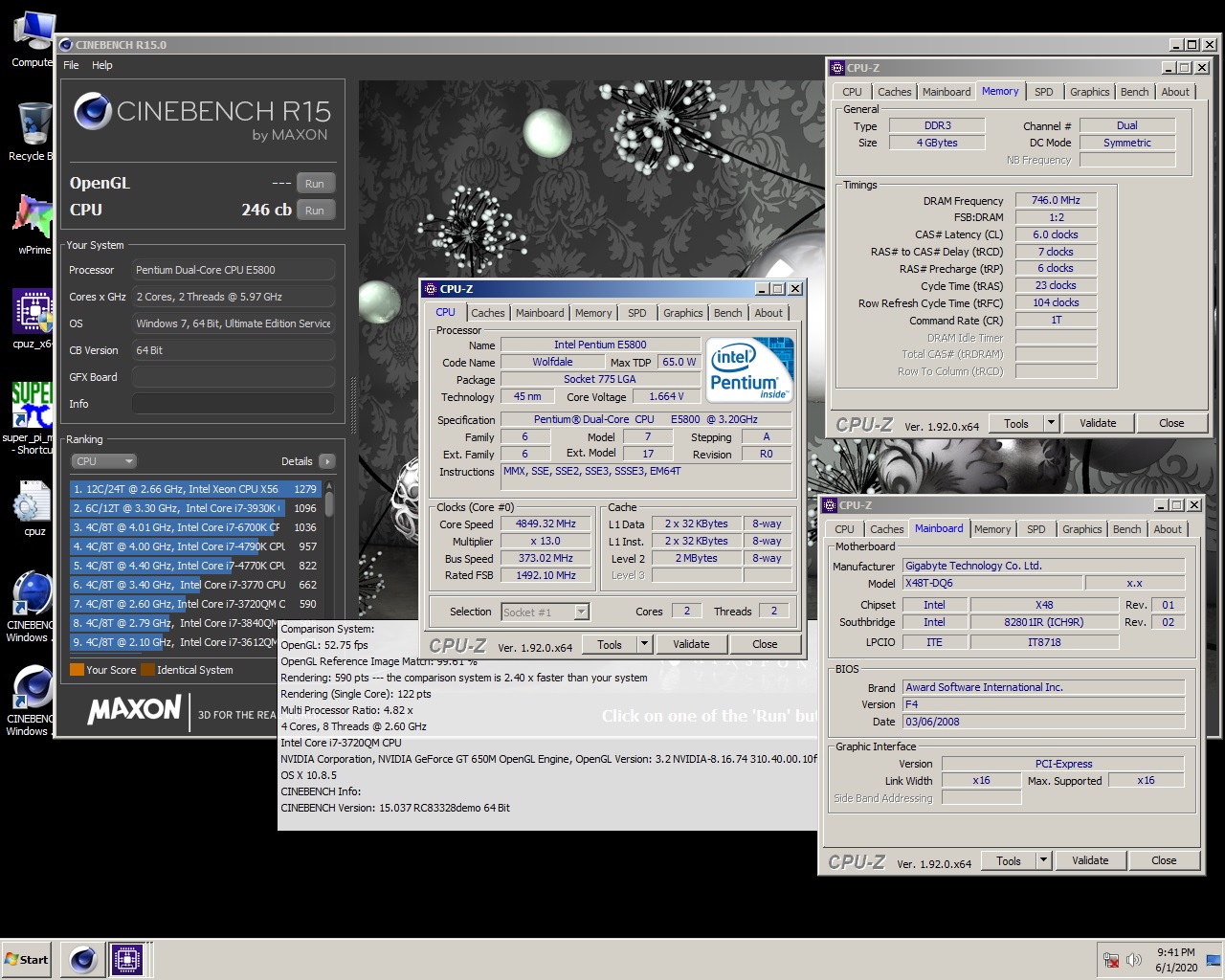The height and width of the screenshot is (980, 1225).
Task: Click the brown Identical System swatch
Action: pos(147,670)
